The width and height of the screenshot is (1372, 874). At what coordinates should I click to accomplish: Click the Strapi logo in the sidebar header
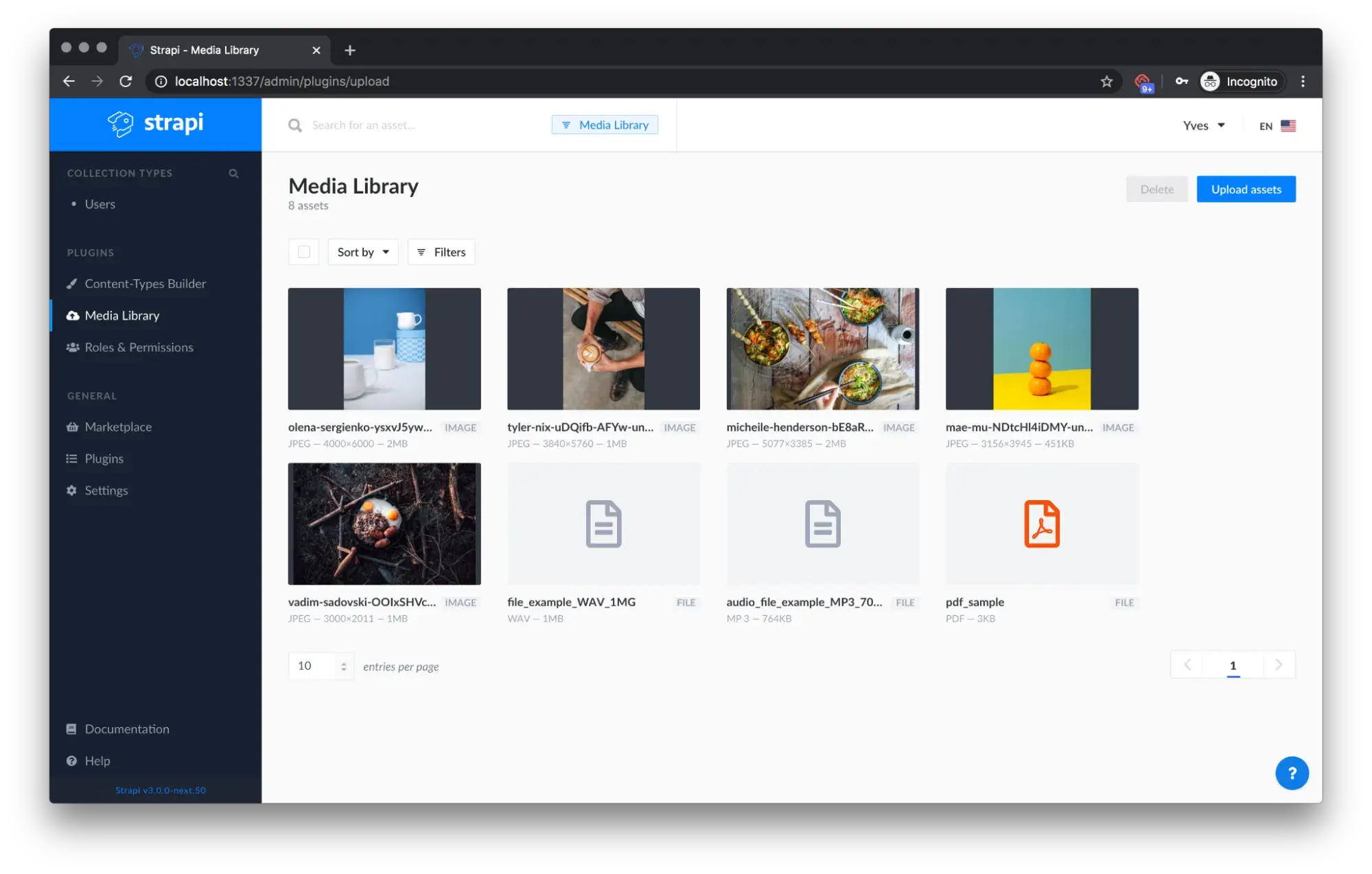point(156,123)
